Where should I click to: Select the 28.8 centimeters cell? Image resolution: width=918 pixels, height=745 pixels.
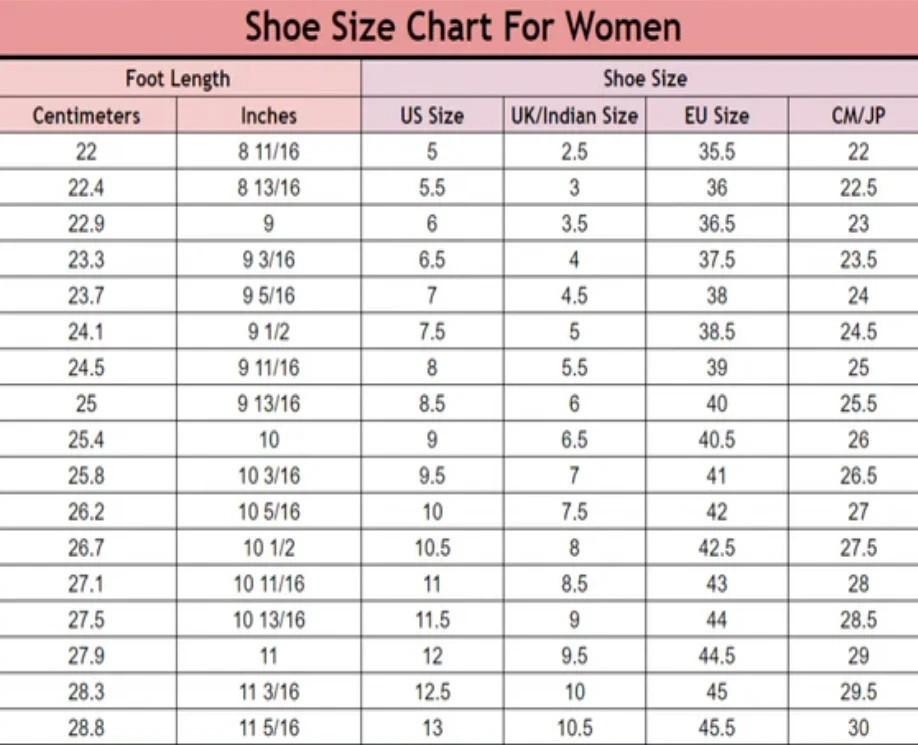[x=87, y=728]
